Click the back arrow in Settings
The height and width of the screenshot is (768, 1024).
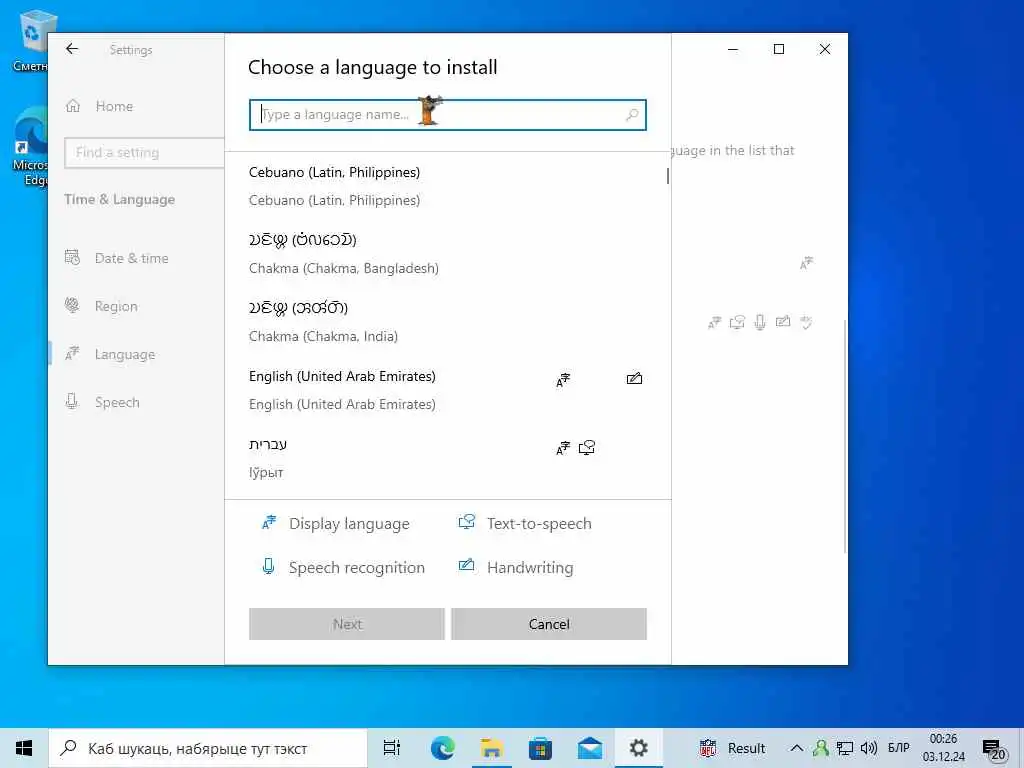72,49
